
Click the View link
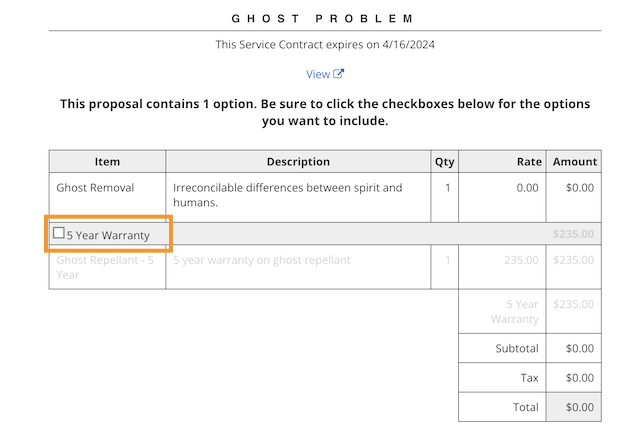click(318, 74)
